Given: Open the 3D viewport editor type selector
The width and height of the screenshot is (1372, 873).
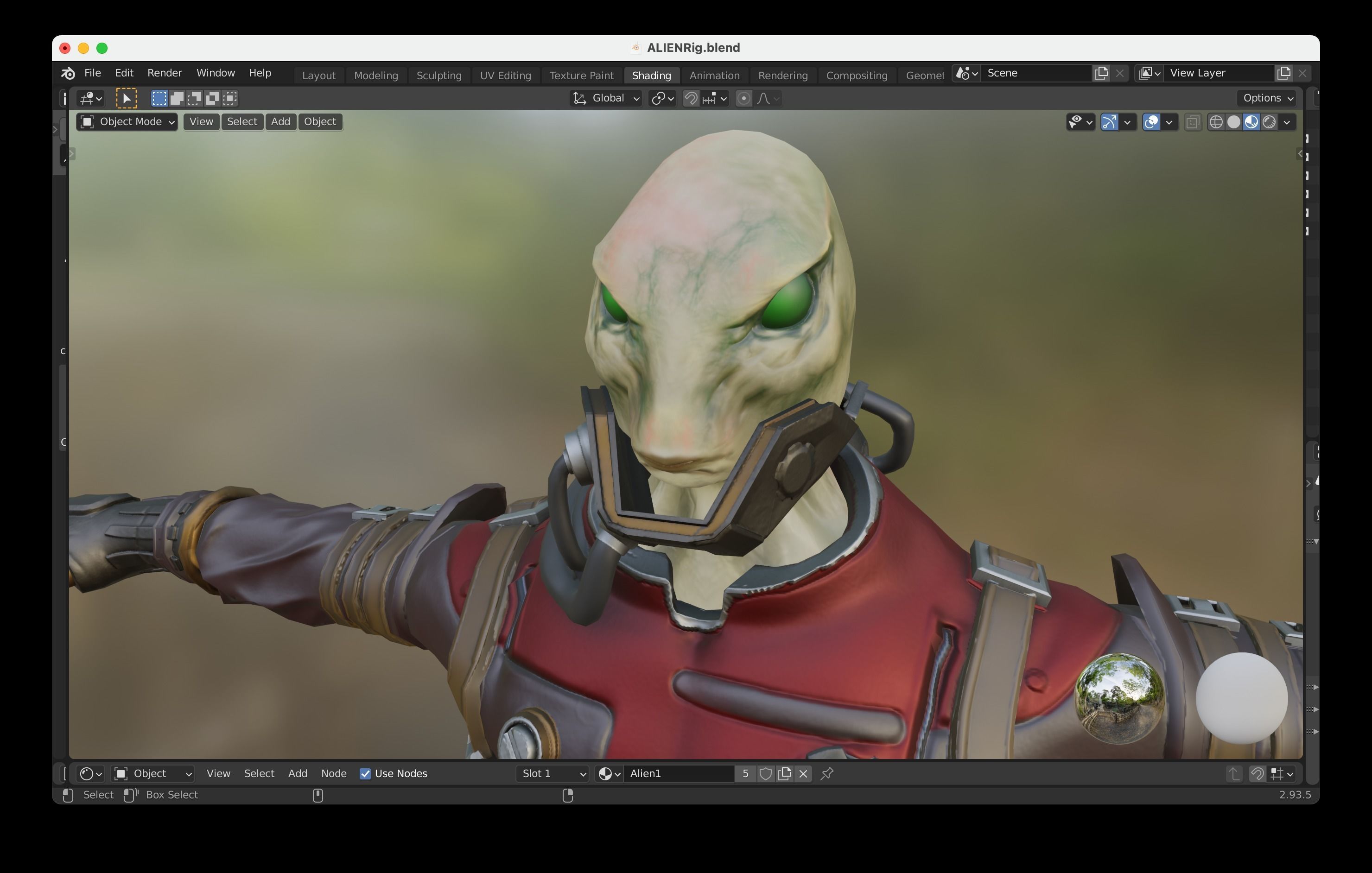Looking at the screenshot, I should coord(90,99).
